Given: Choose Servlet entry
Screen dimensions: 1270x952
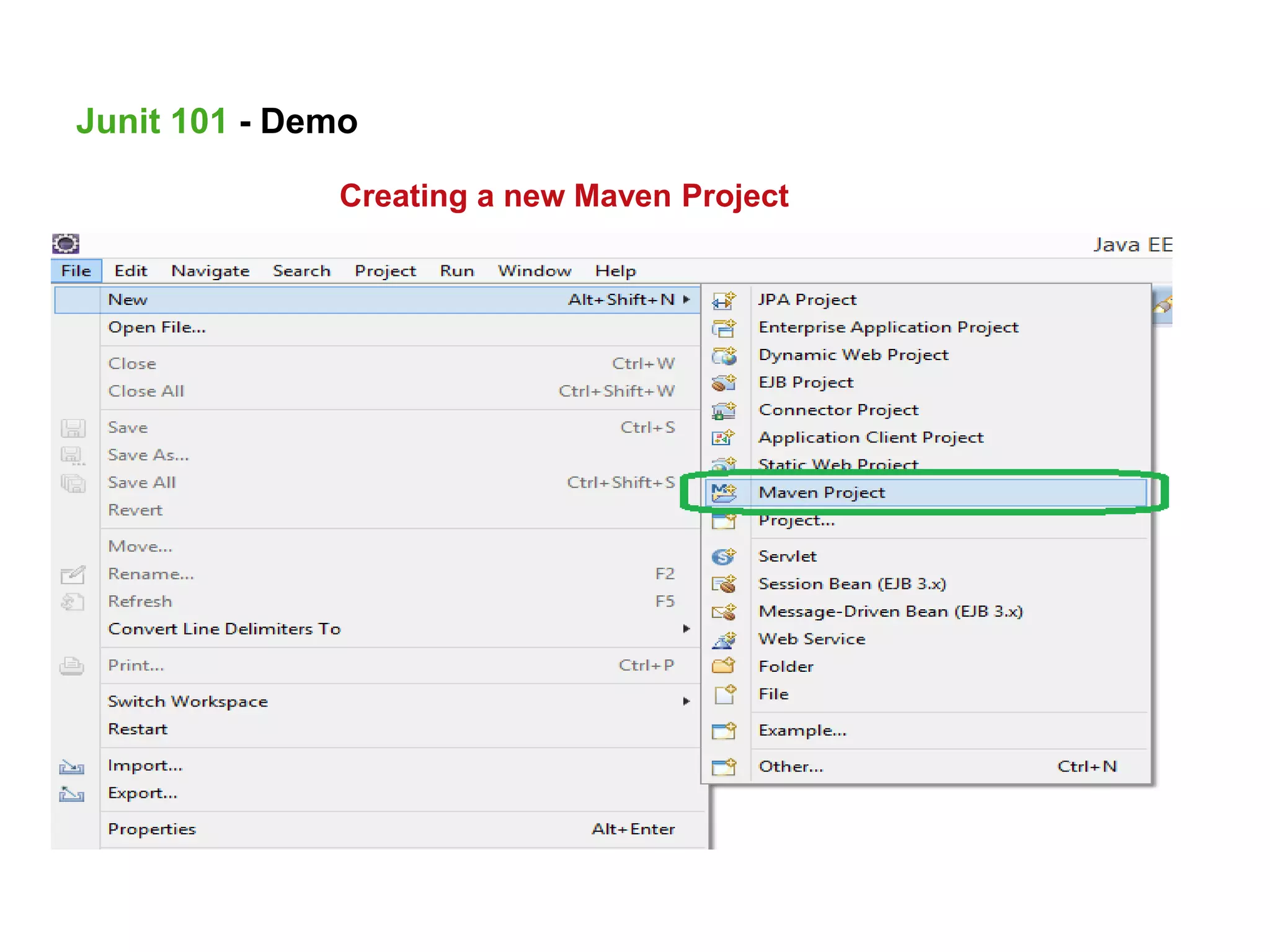Looking at the screenshot, I should click(926, 557).
